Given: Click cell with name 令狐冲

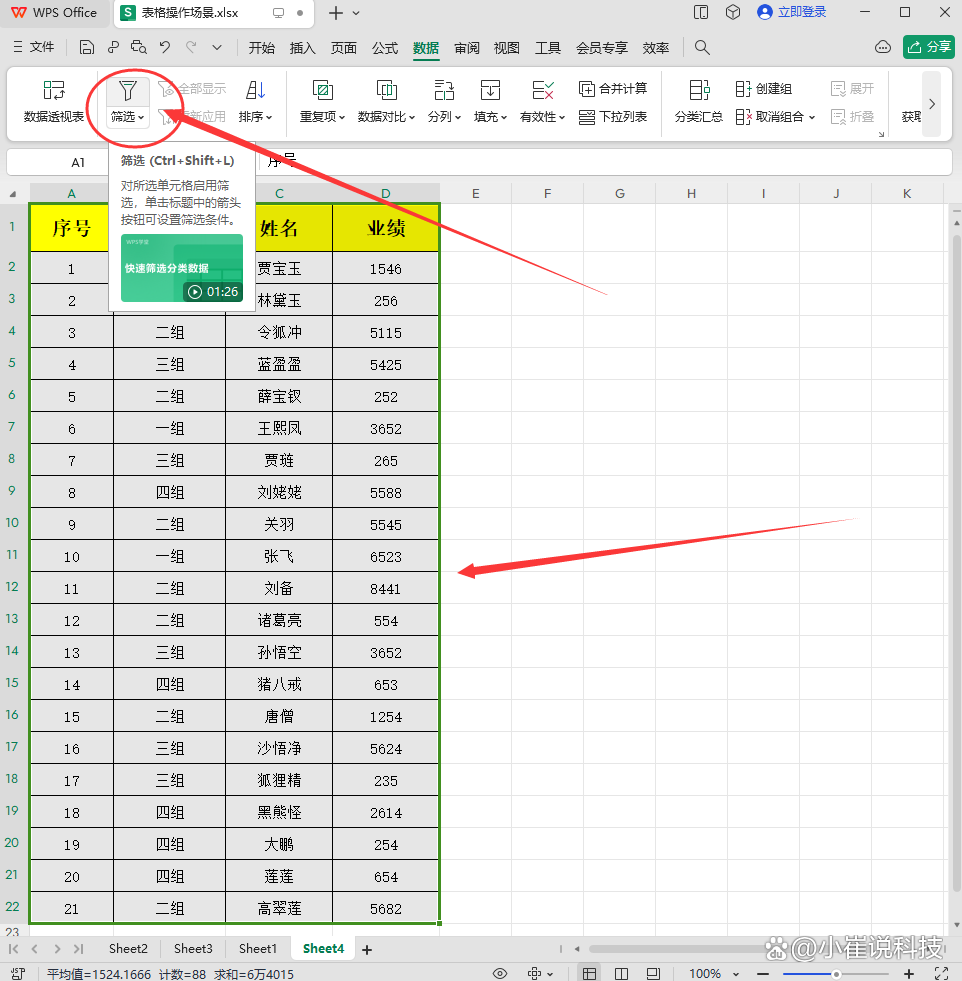Looking at the screenshot, I should click(279, 332).
